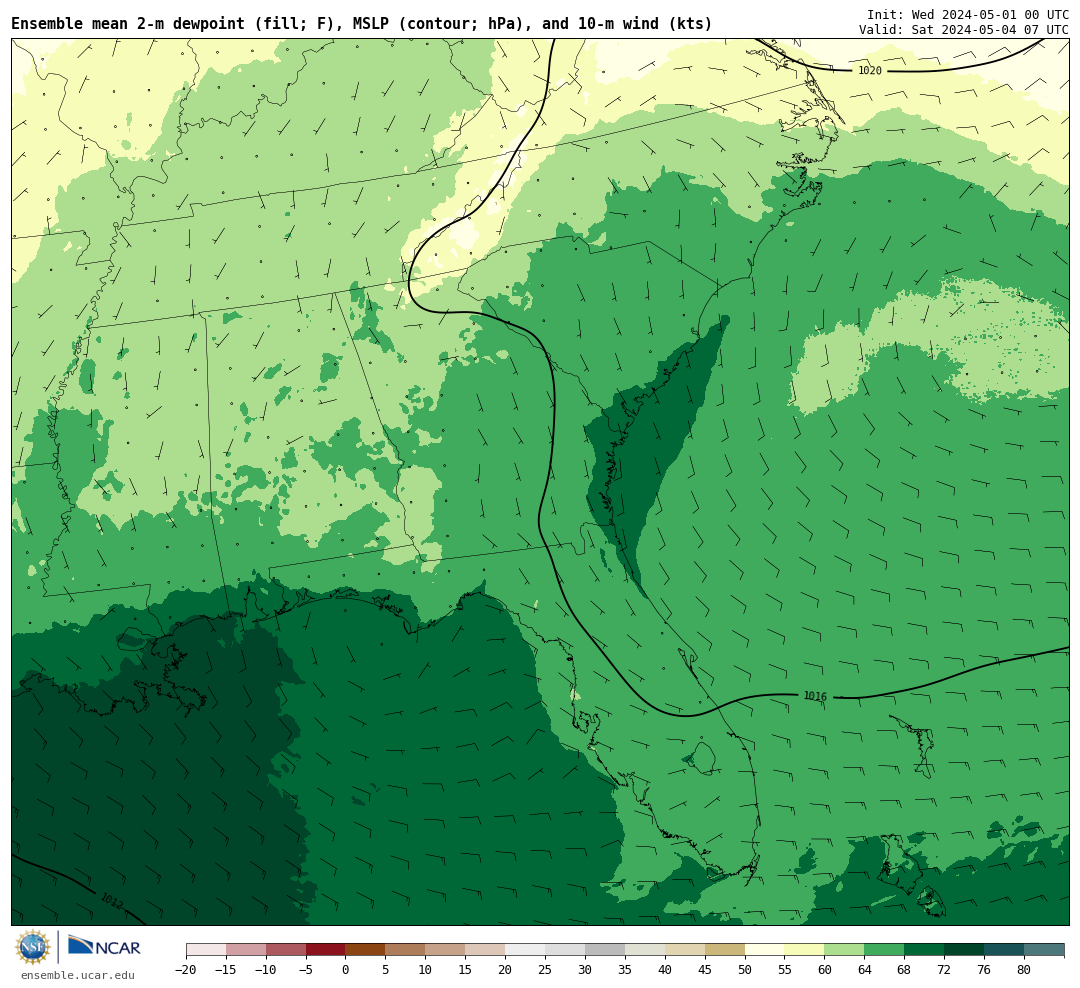Pick the light green swatch between 60 and 64

[x=845, y=949]
